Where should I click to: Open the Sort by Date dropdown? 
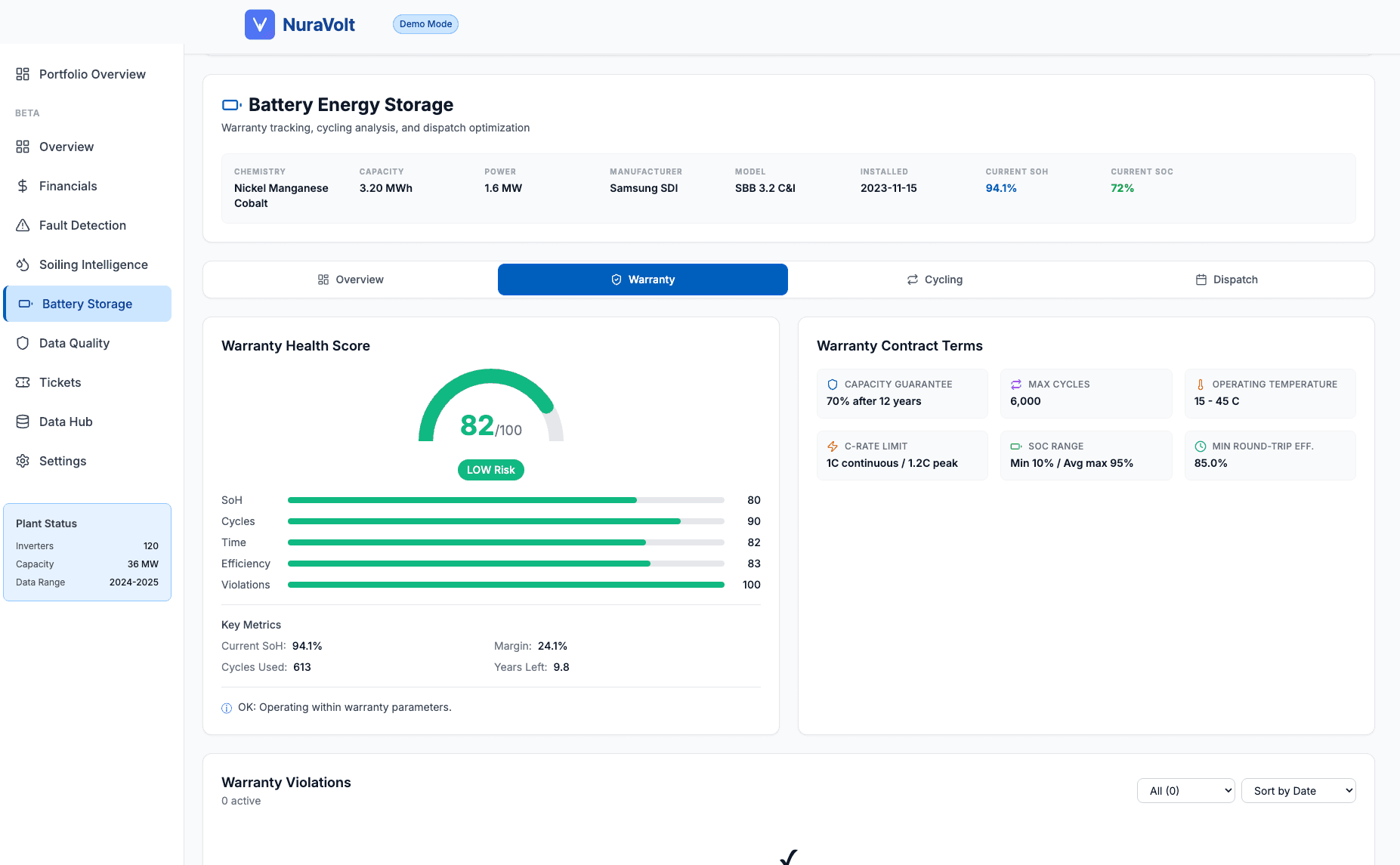(x=1299, y=791)
